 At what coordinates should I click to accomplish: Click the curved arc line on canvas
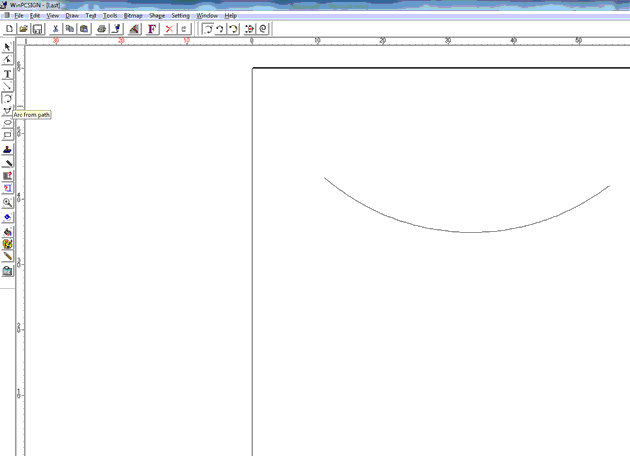point(470,232)
